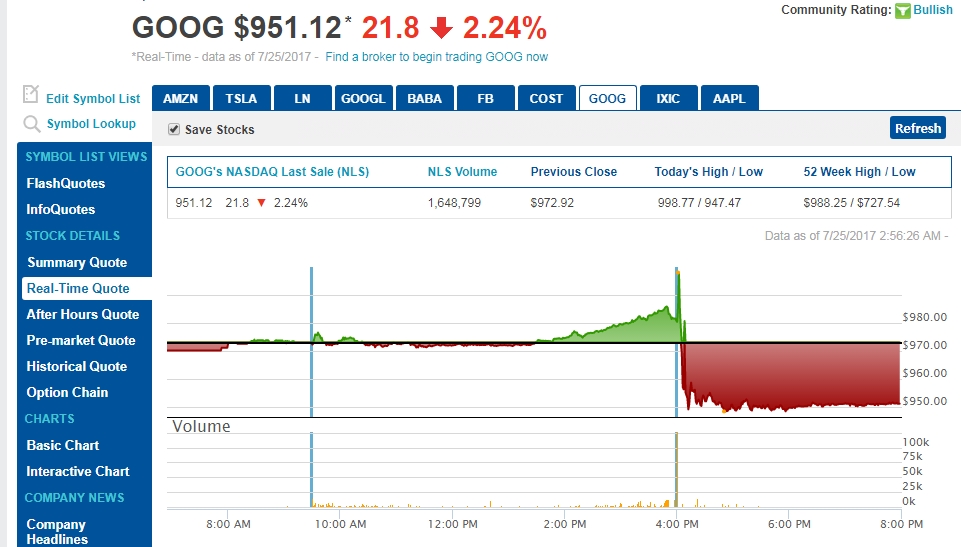Click the 12:00 PM time axis label
Image resolution: width=967 pixels, height=547 pixels.
(x=453, y=524)
